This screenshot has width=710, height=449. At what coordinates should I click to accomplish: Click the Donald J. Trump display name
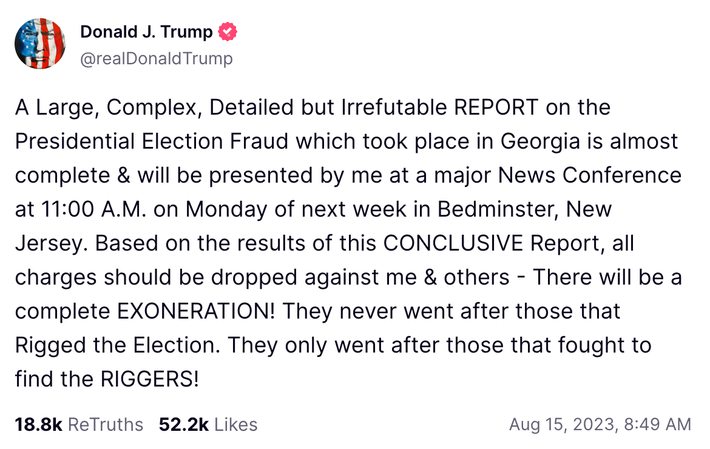[146, 32]
